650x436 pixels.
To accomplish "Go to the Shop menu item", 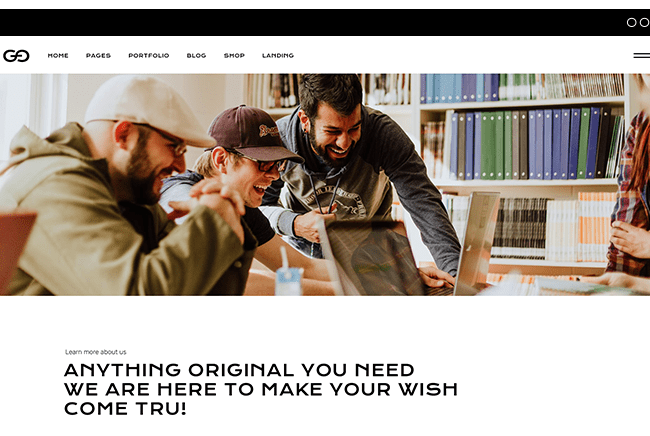I will (234, 56).
